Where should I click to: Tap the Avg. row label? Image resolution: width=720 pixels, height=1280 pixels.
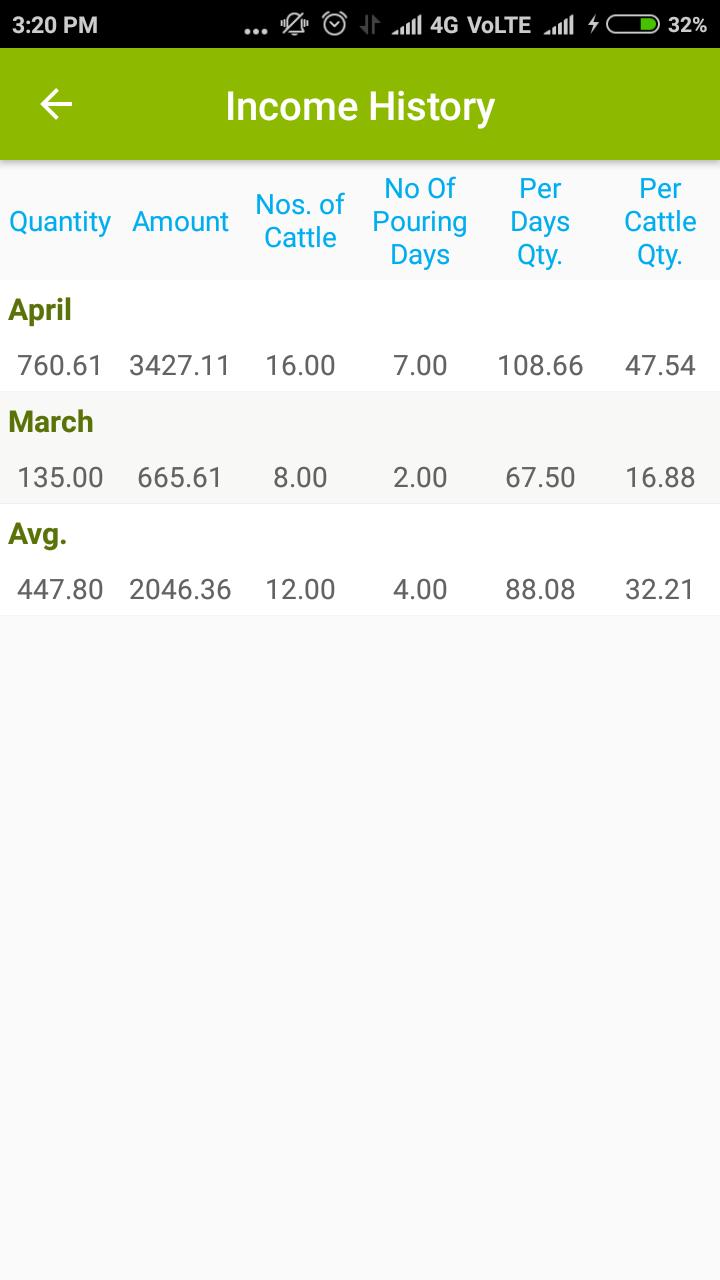(x=38, y=534)
